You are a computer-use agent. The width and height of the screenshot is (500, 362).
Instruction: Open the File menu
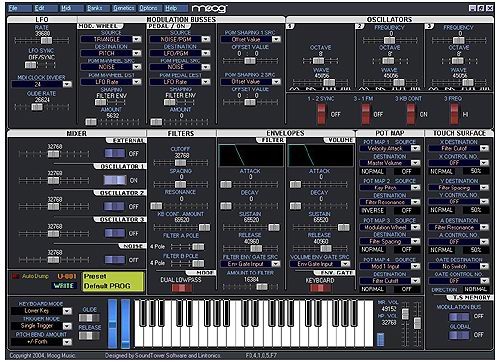tap(19, 8)
